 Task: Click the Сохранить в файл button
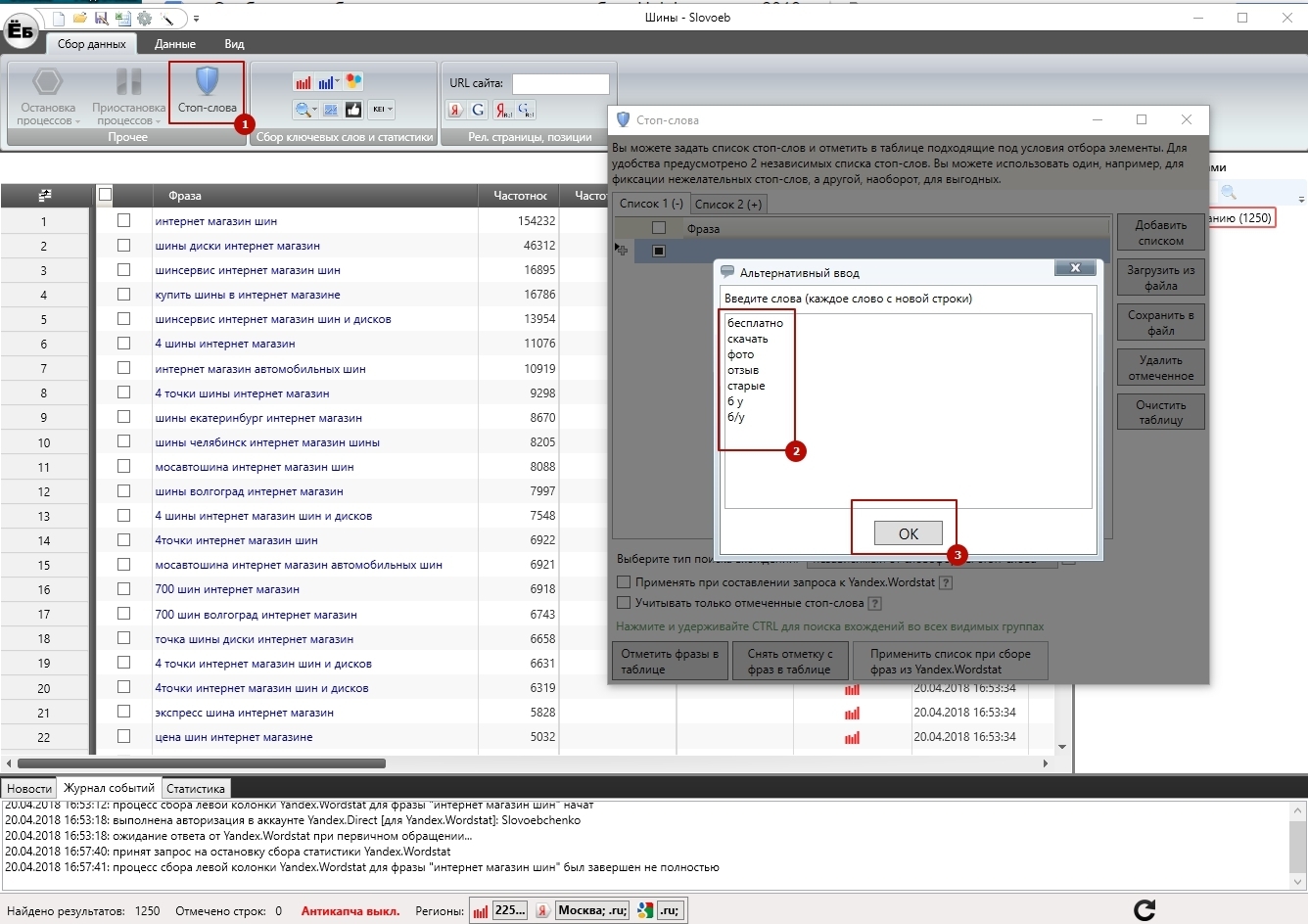point(1161,323)
